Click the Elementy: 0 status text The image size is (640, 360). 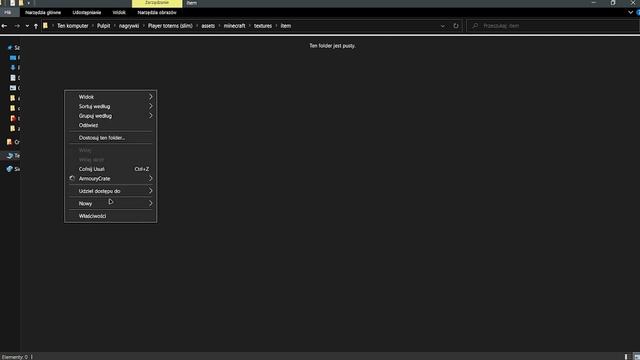pyautogui.click(x=15, y=357)
